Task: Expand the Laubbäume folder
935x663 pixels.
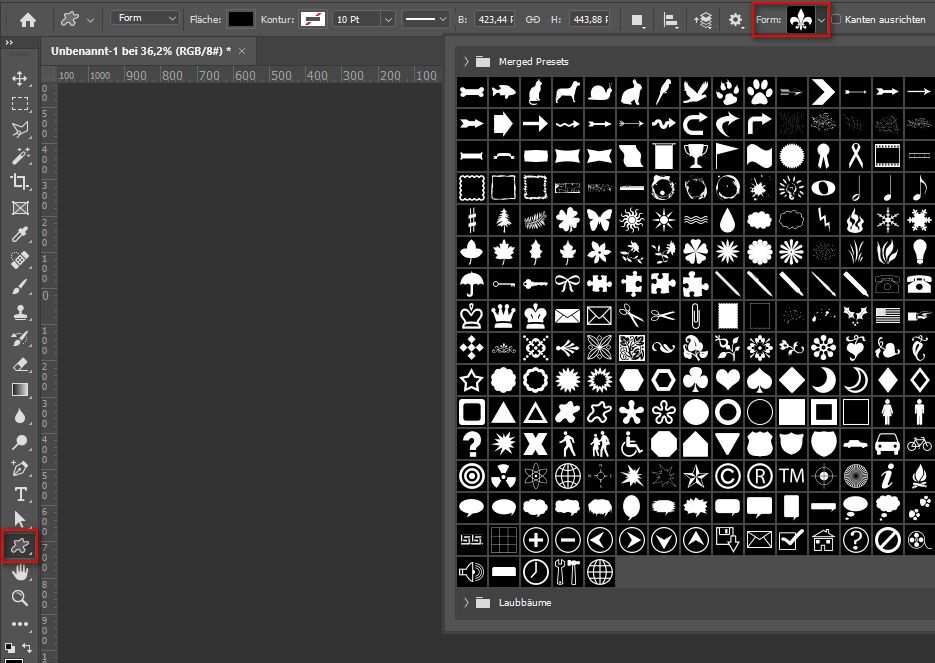Action: pos(466,603)
